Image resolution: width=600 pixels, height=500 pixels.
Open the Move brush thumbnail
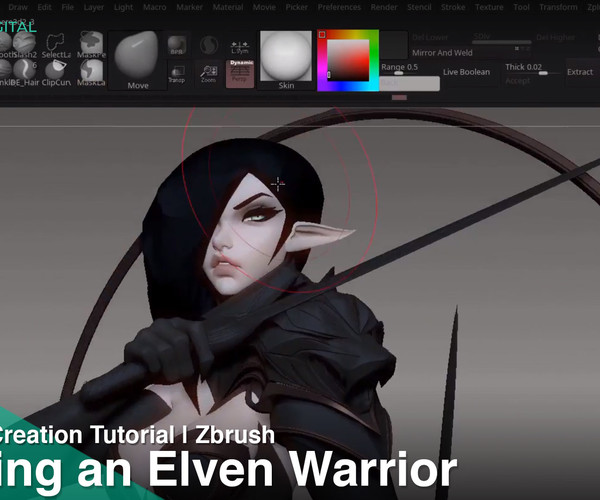[x=137, y=60]
